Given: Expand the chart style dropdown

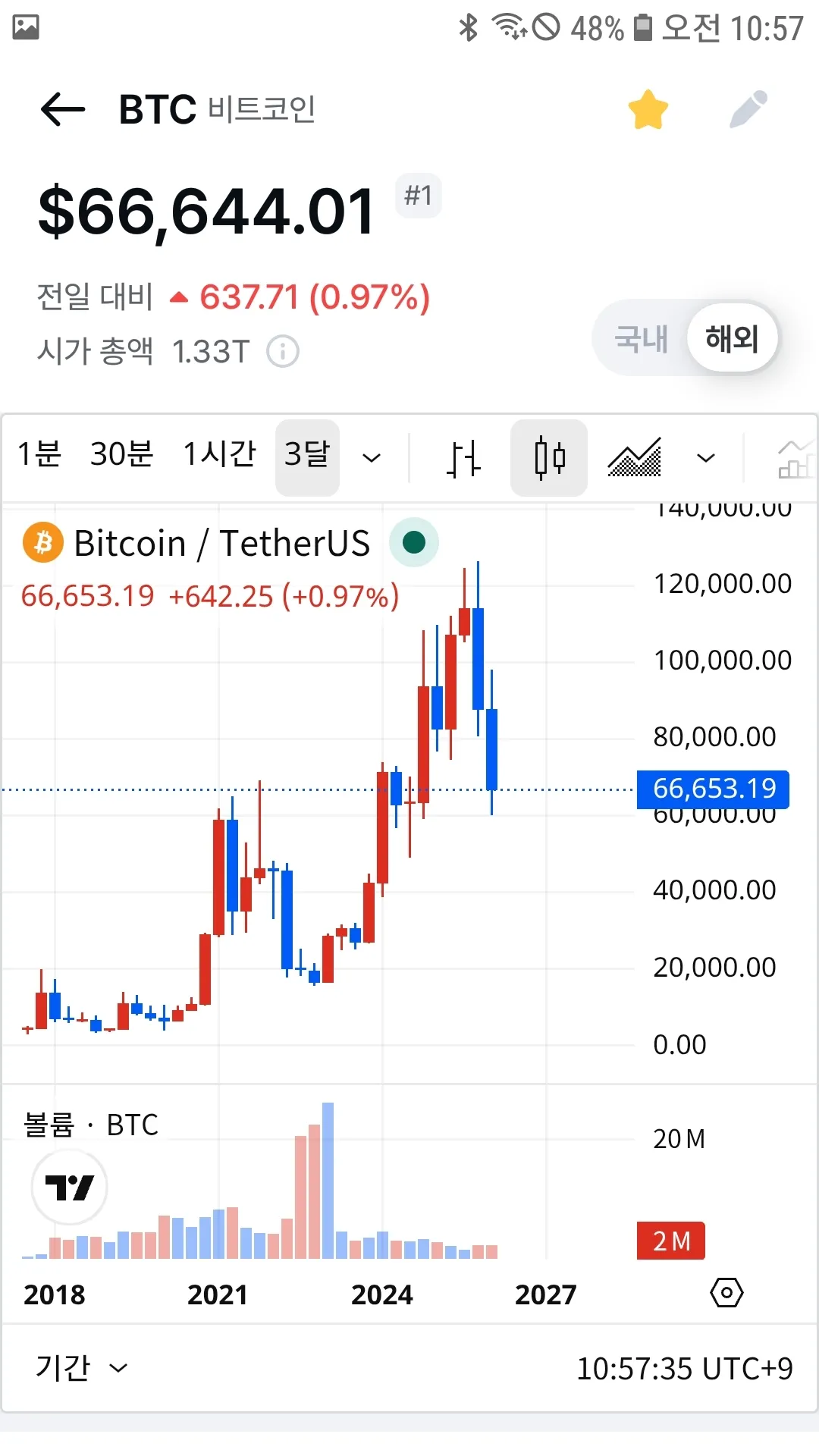Looking at the screenshot, I should pyautogui.click(x=706, y=458).
